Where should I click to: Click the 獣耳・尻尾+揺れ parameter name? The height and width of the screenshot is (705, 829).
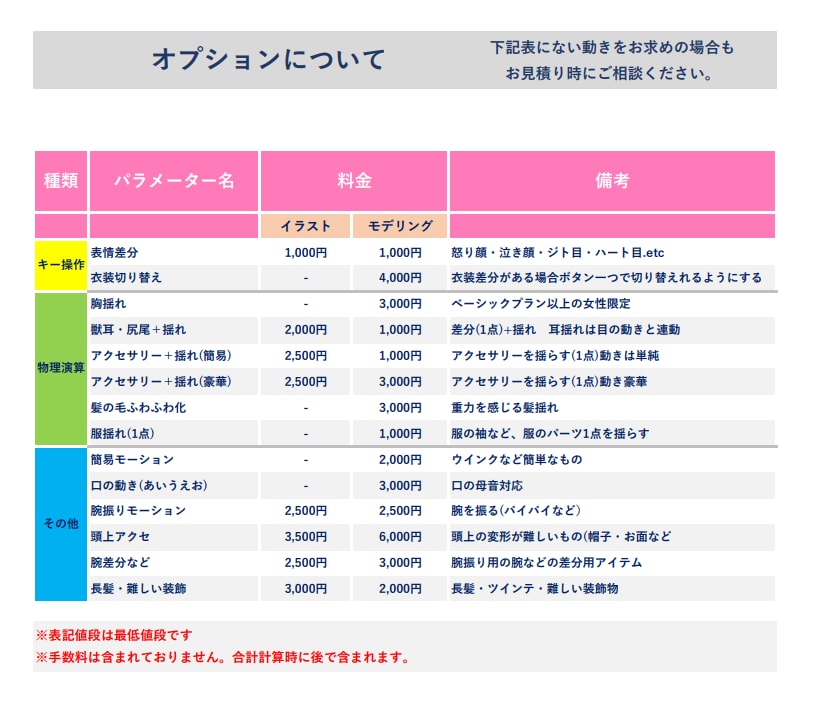pos(139,329)
